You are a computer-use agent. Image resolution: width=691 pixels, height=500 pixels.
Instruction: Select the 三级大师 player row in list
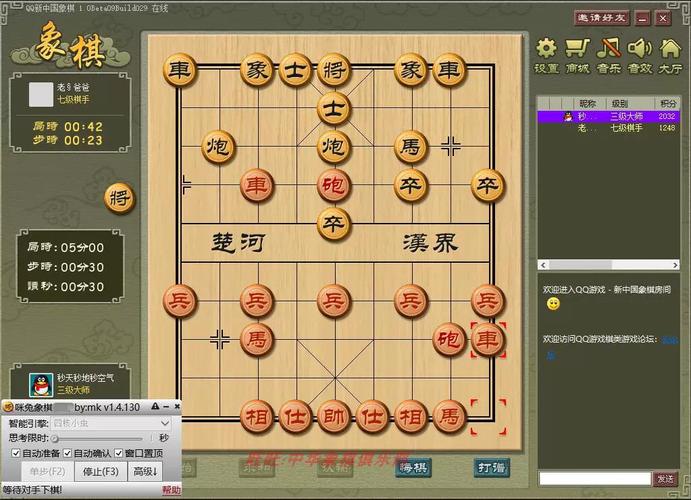[x=610, y=116]
